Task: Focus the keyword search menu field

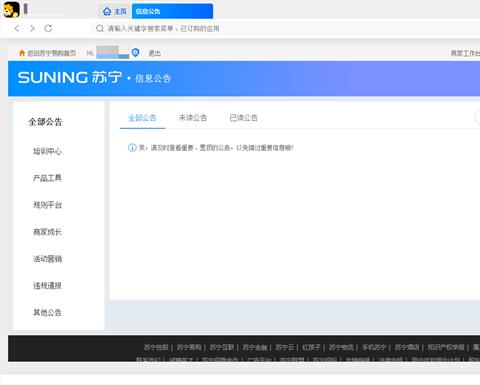Action: coord(287,29)
